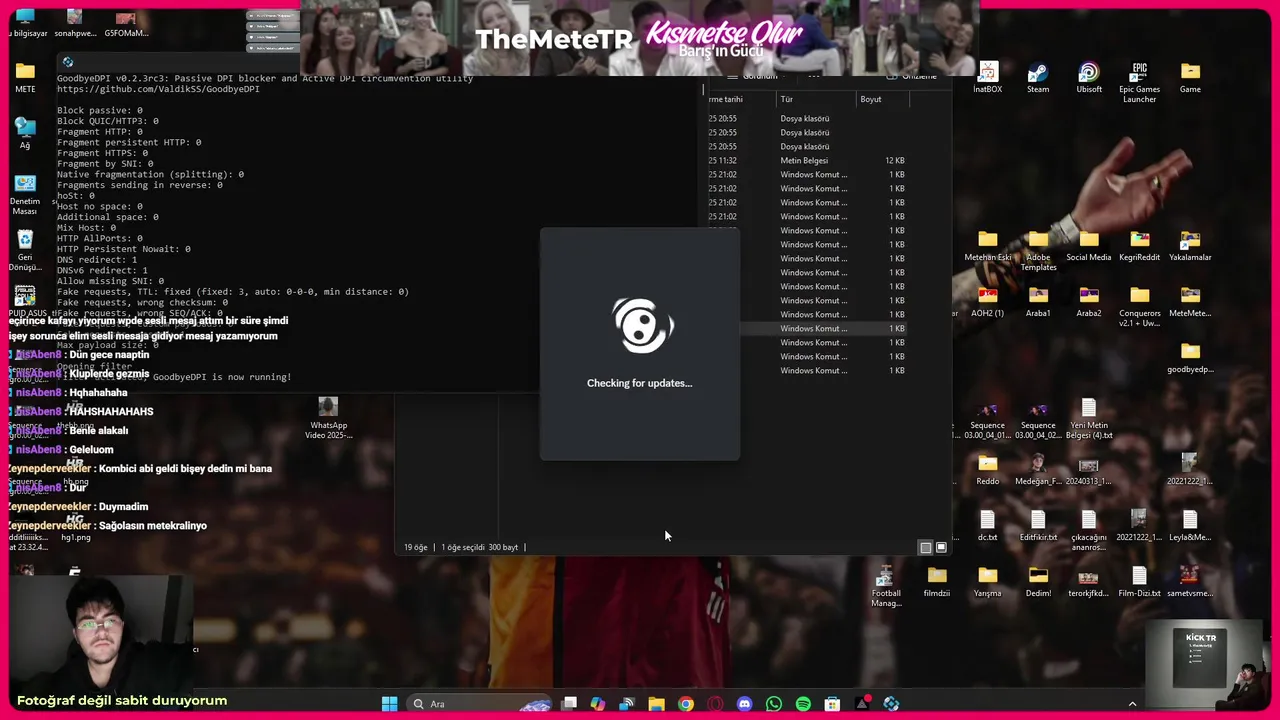Select the Editfikir.txt desktop file
The height and width of the screenshot is (720, 1280).
(1038, 526)
